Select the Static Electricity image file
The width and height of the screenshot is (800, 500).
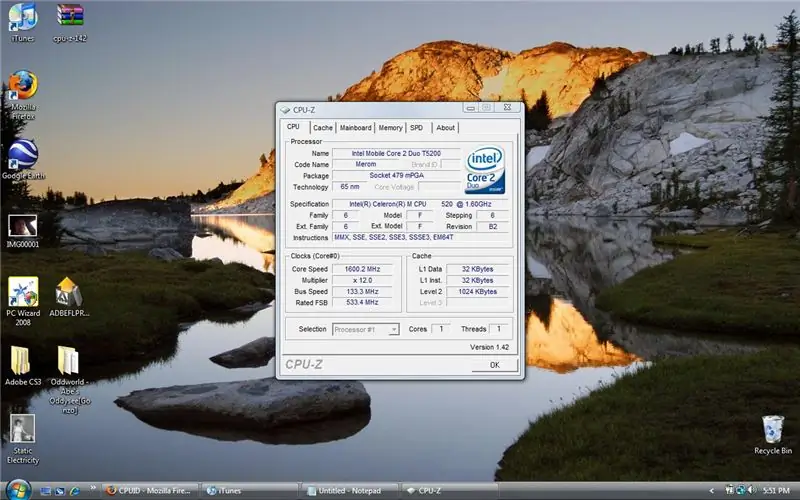pos(22,439)
